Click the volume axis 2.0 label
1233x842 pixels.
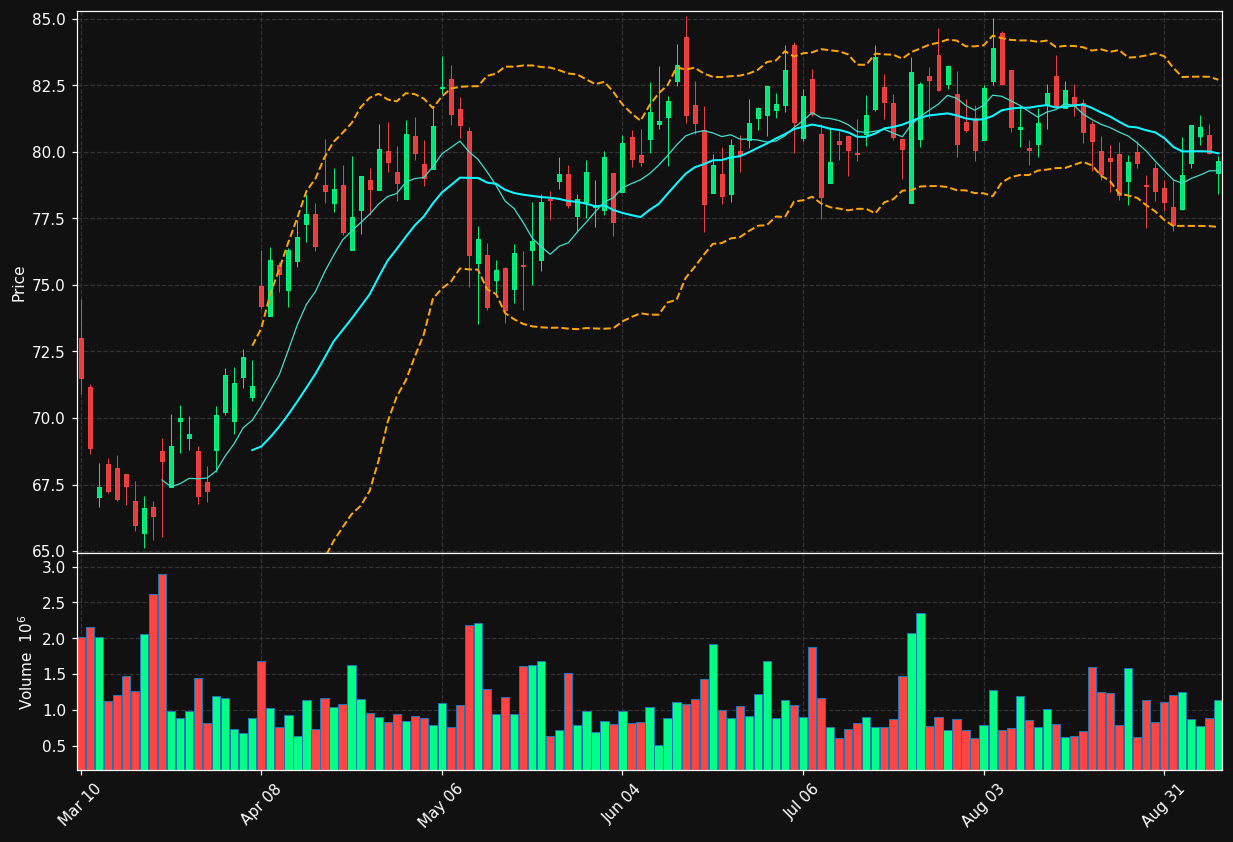pos(55,639)
